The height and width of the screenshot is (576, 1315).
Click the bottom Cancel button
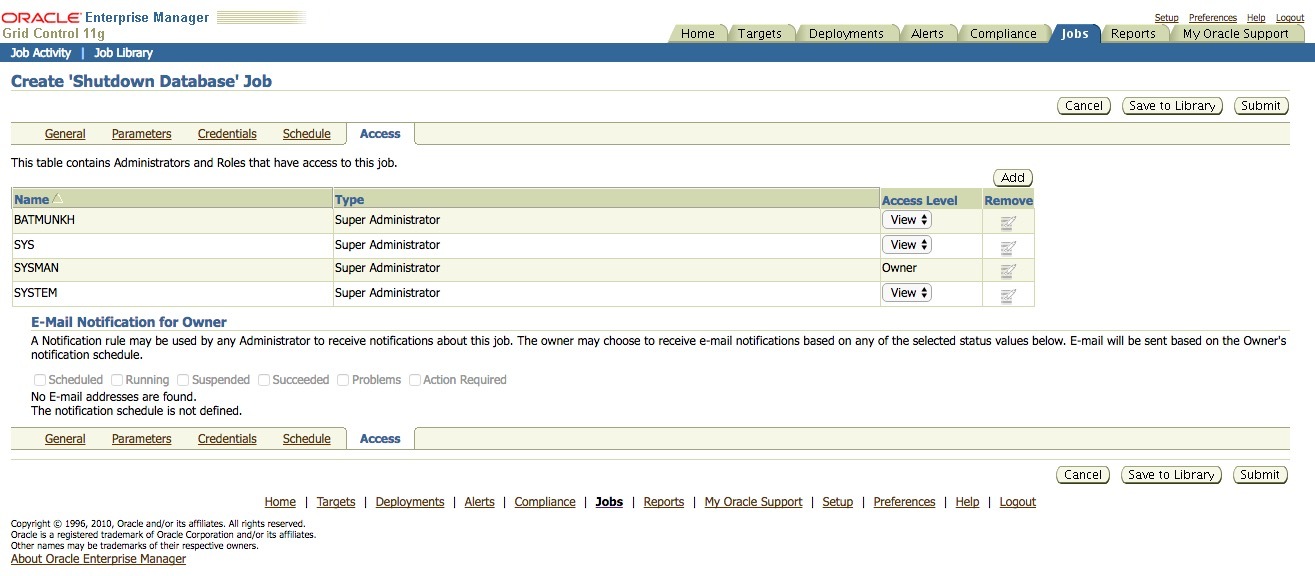(1084, 475)
